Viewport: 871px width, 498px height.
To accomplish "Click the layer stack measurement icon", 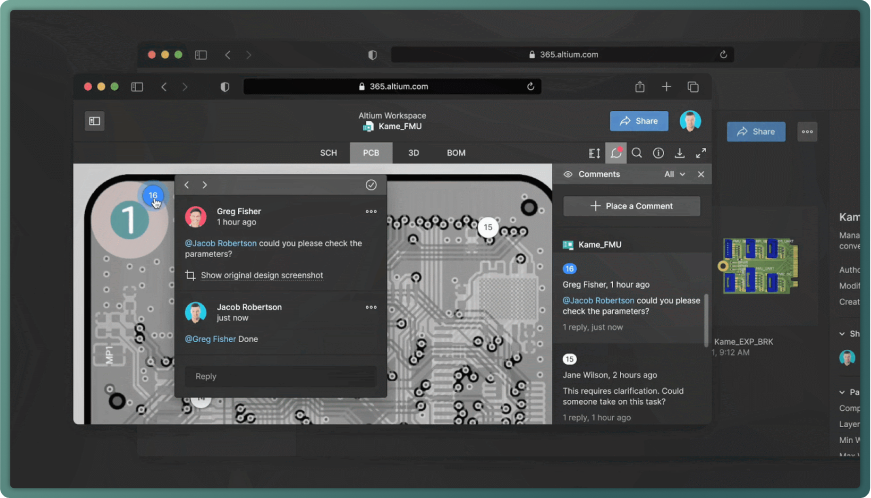I will tap(595, 153).
